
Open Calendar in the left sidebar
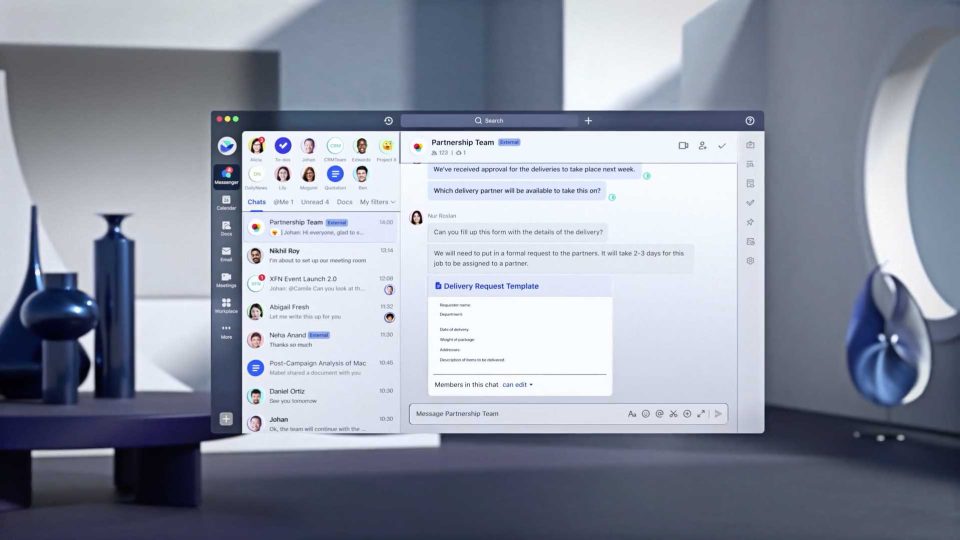pos(227,201)
